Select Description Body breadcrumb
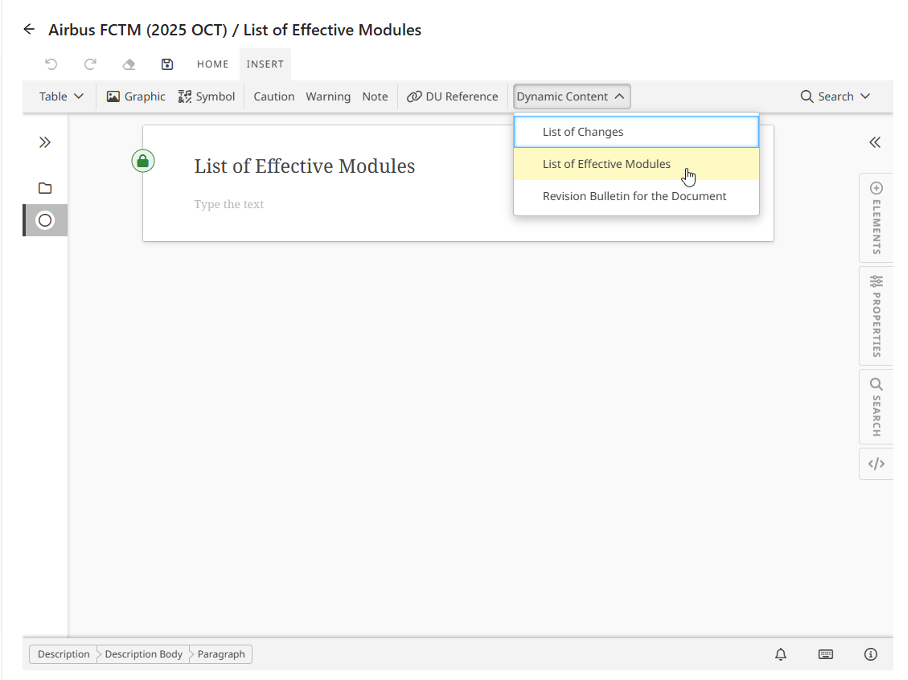This screenshot has height=680, width=908. [x=143, y=654]
